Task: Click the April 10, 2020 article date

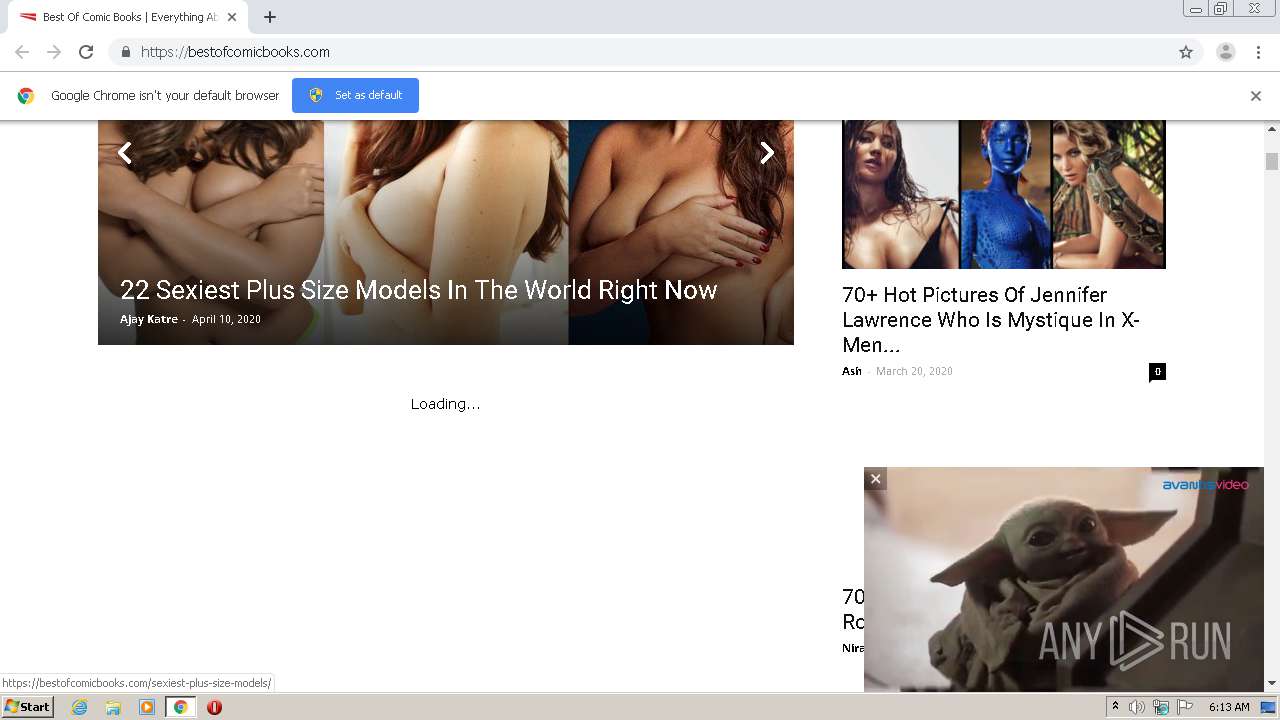Action: tap(226, 319)
